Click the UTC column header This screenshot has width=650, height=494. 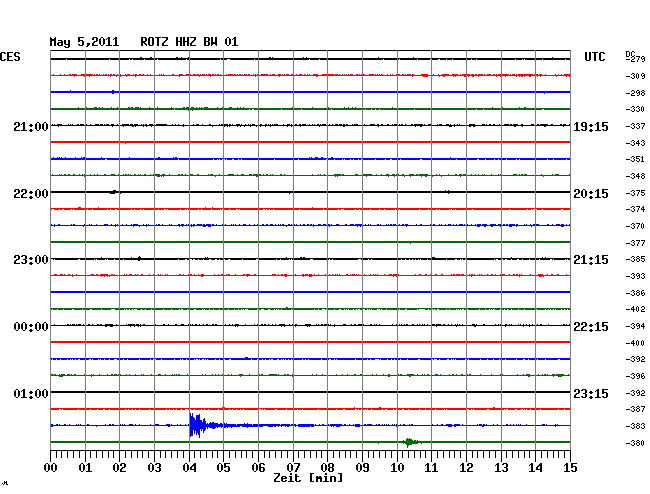pos(594,57)
